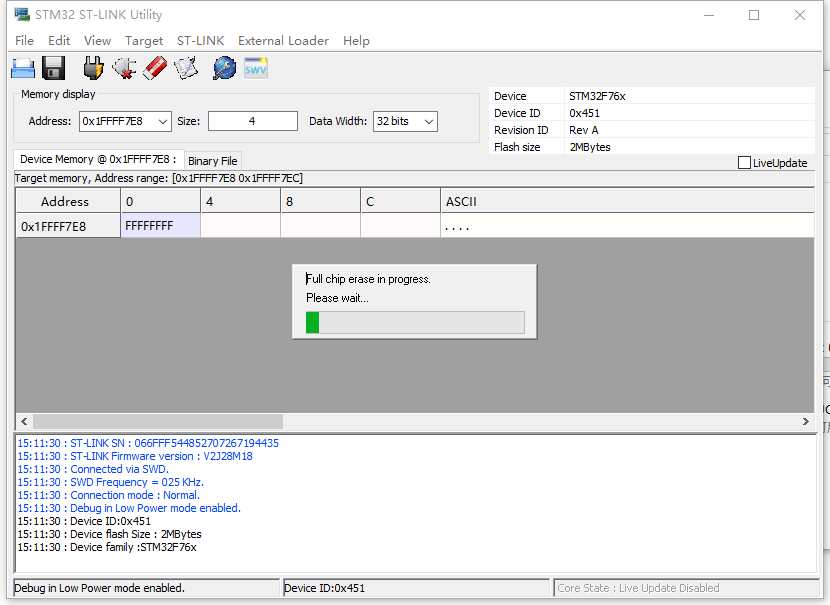Open the View menu
830x605 pixels.
click(97, 41)
